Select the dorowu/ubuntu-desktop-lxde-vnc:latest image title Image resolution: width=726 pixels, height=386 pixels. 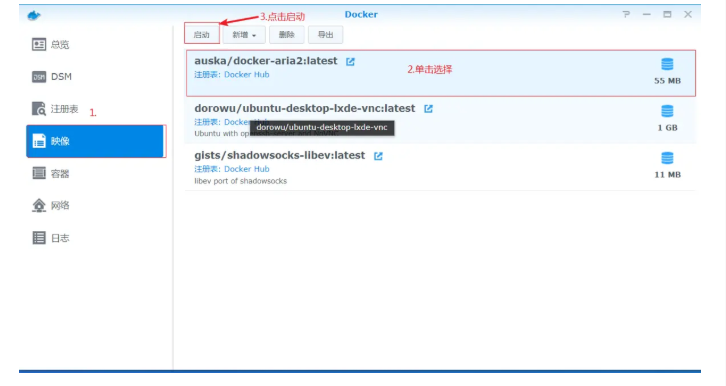click(305, 108)
